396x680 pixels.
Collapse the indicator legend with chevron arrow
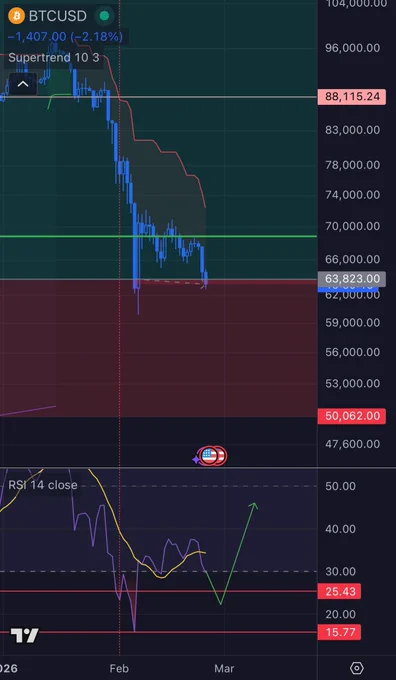[x=23, y=84]
